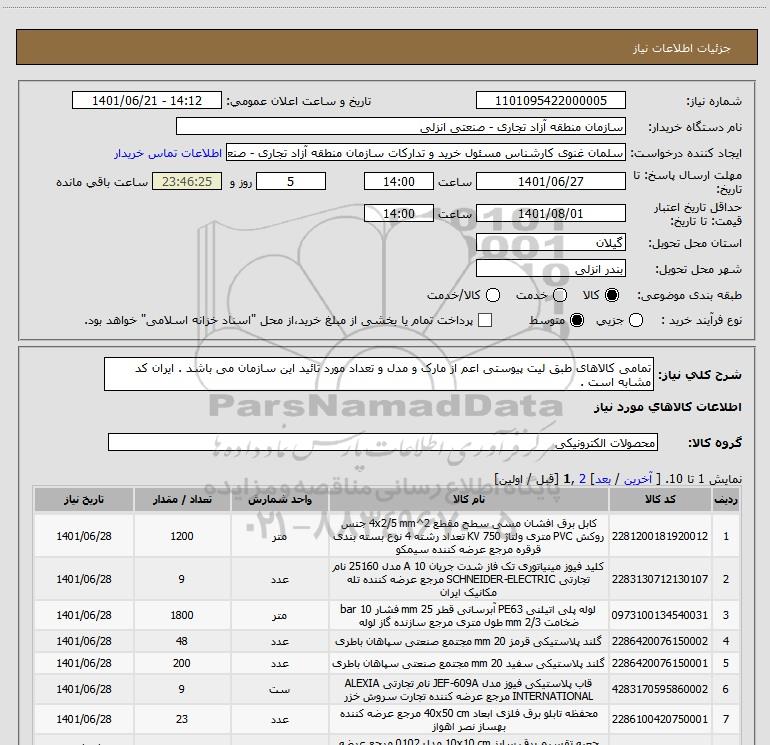Select product code 2286100420750001
The image size is (770, 745).
660,719
